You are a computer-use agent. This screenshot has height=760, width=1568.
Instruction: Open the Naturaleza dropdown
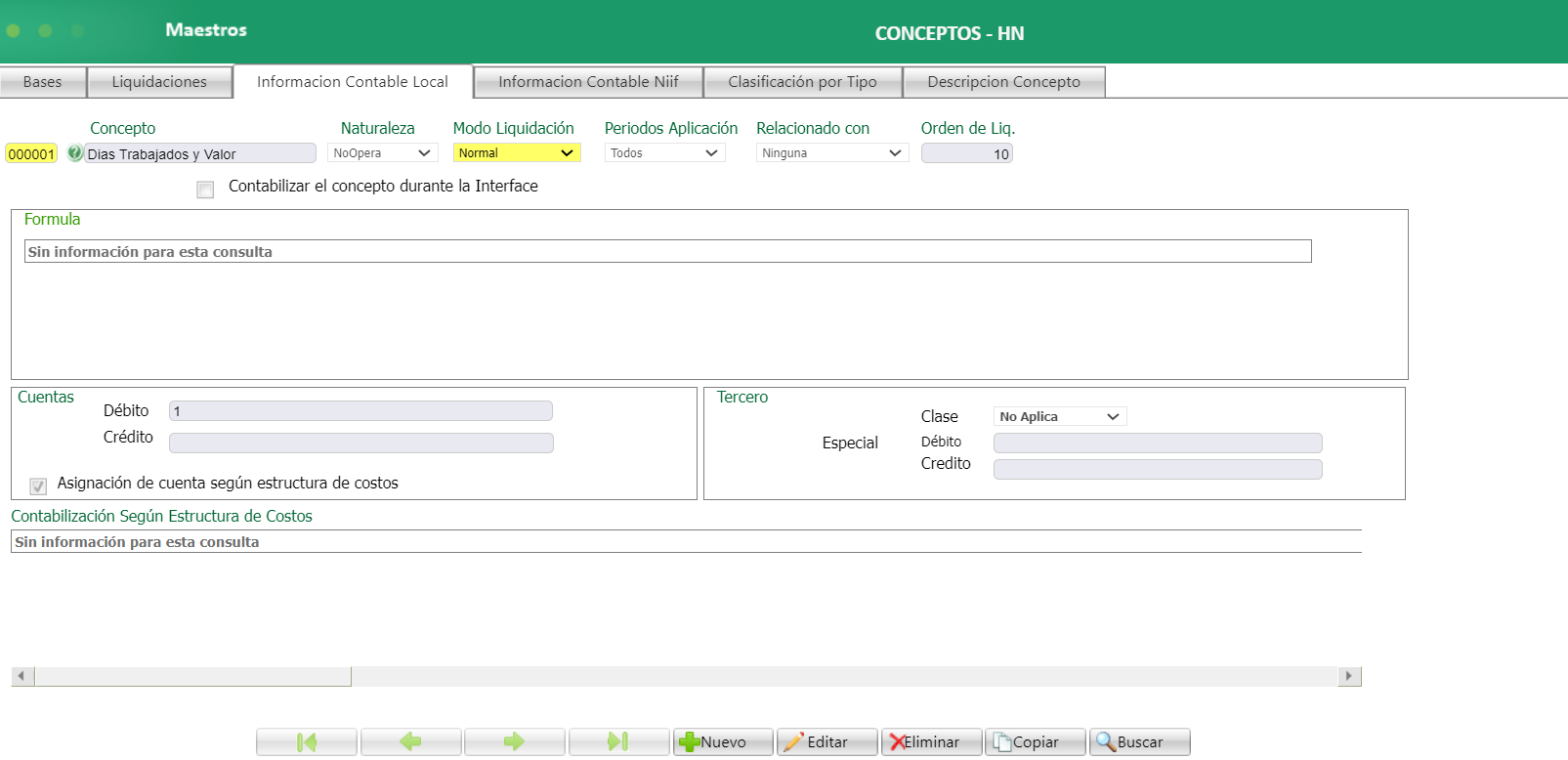[x=382, y=153]
